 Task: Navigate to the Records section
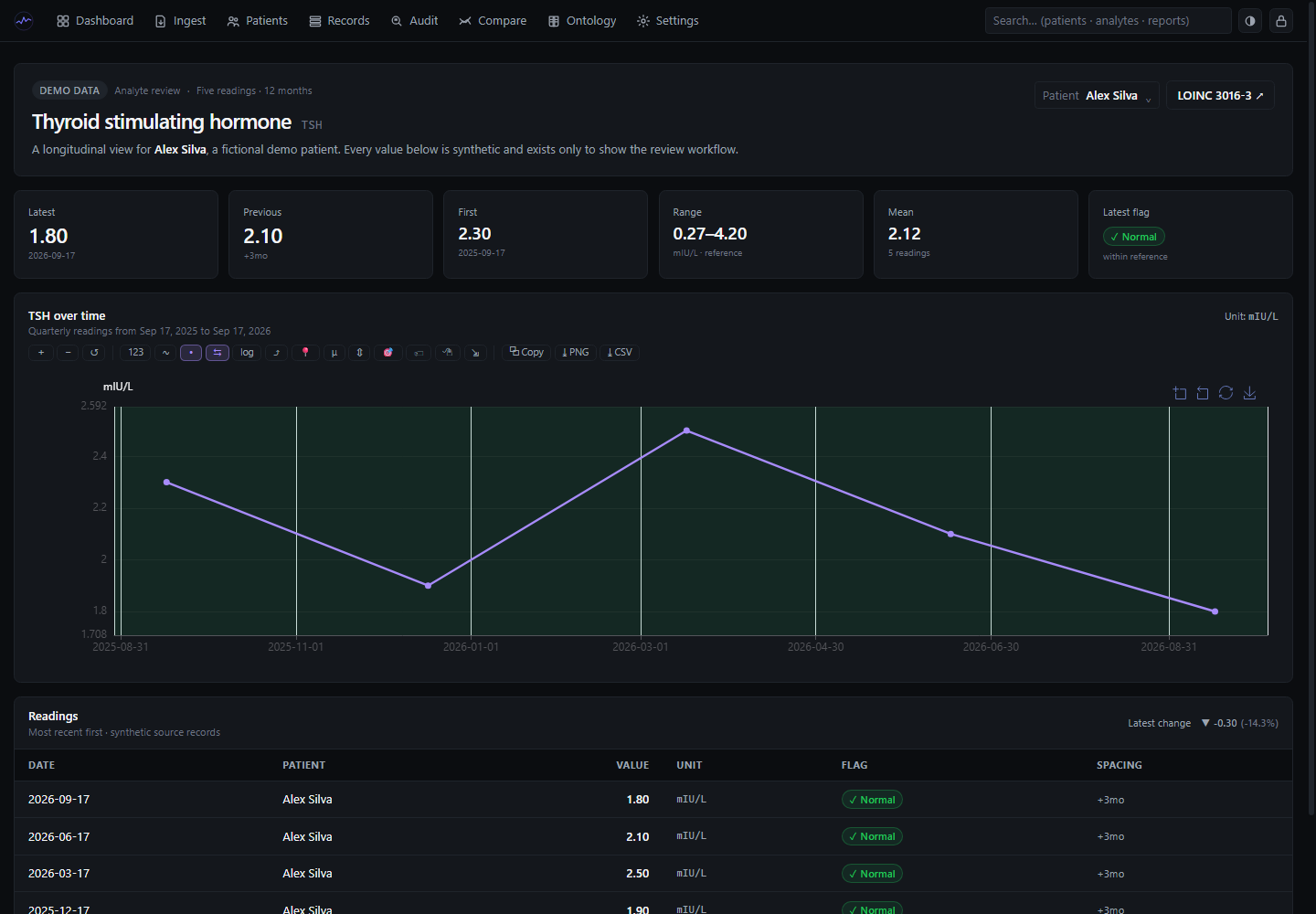(x=339, y=21)
